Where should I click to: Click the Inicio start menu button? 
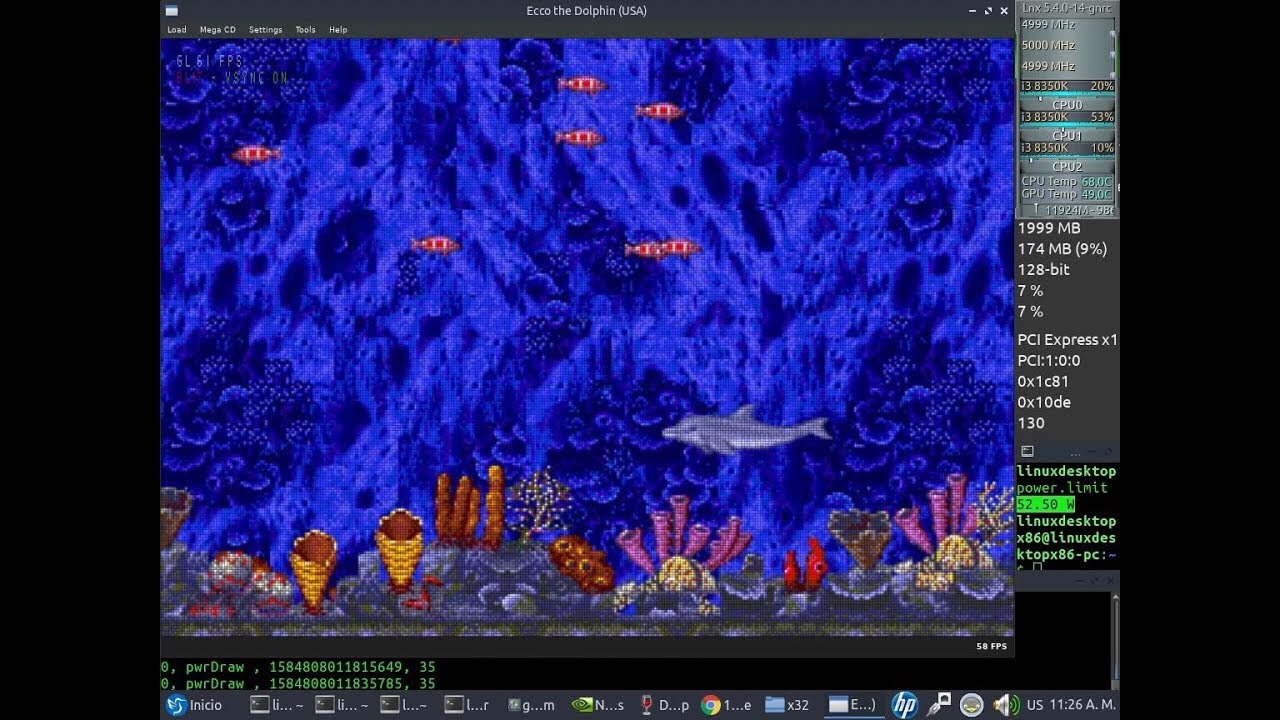point(195,705)
